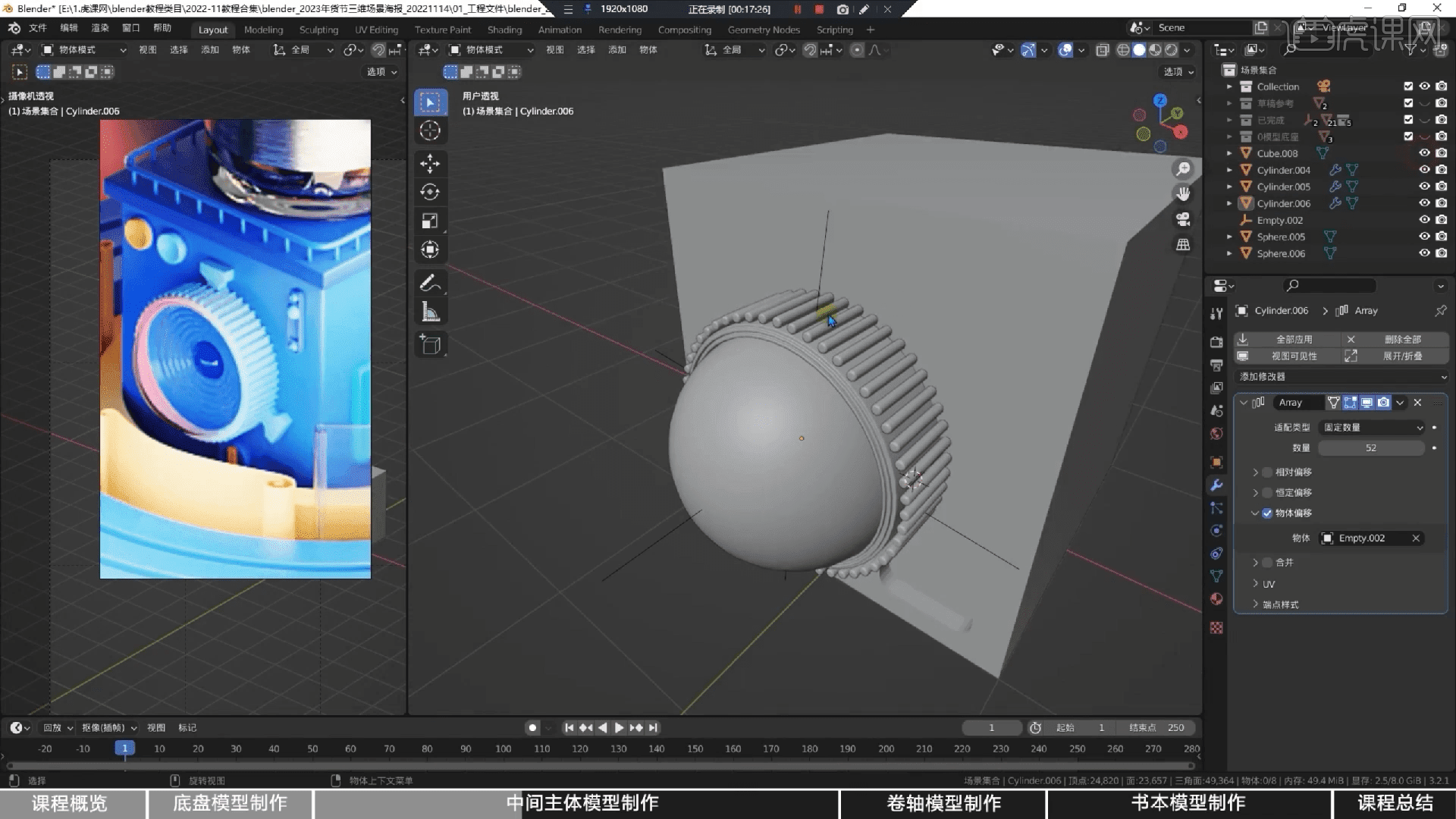Open the Modifier properties wrench tab

[1216, 485]
